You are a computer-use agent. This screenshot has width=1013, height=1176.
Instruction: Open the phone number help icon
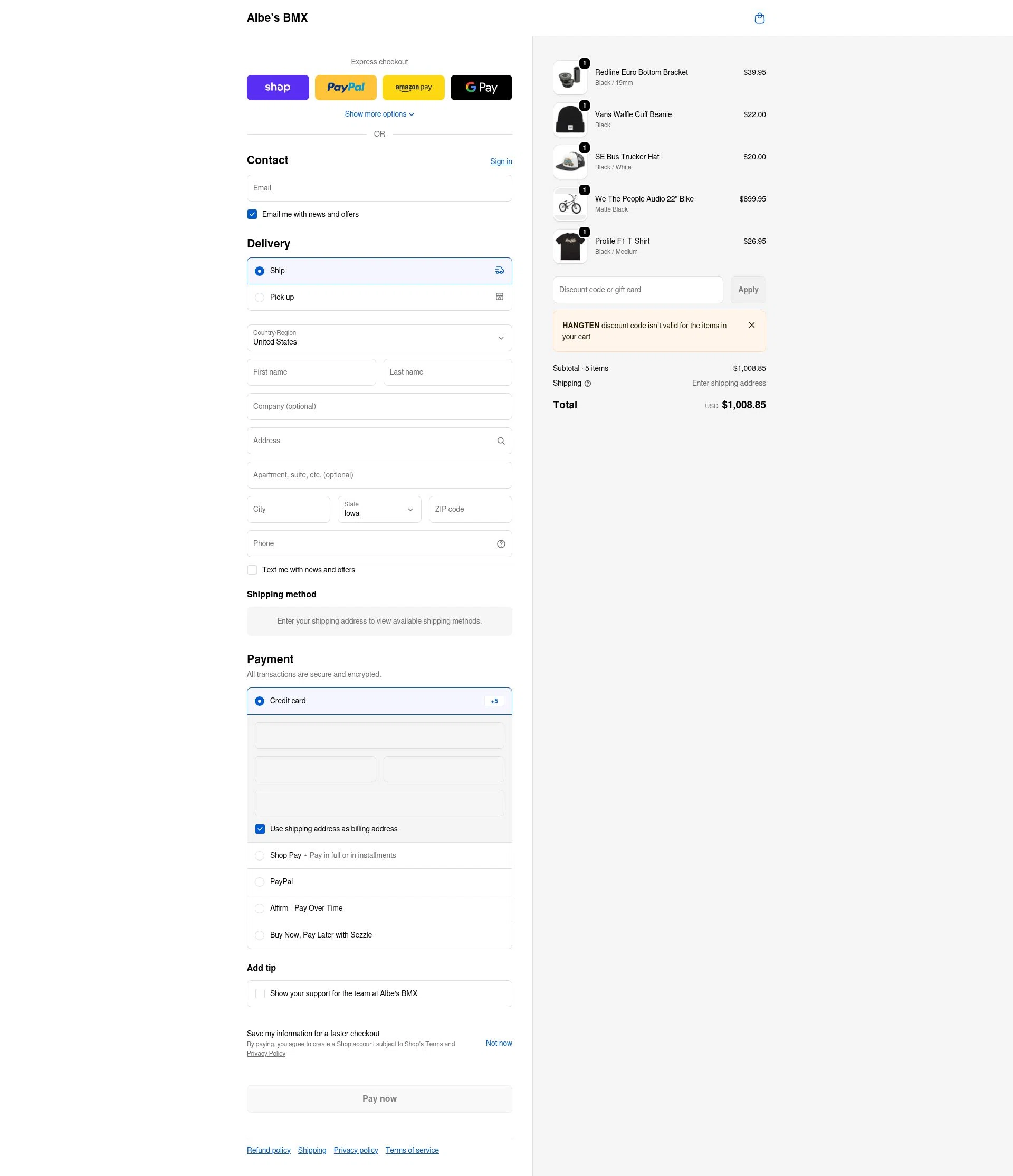[x=500, y=543]
